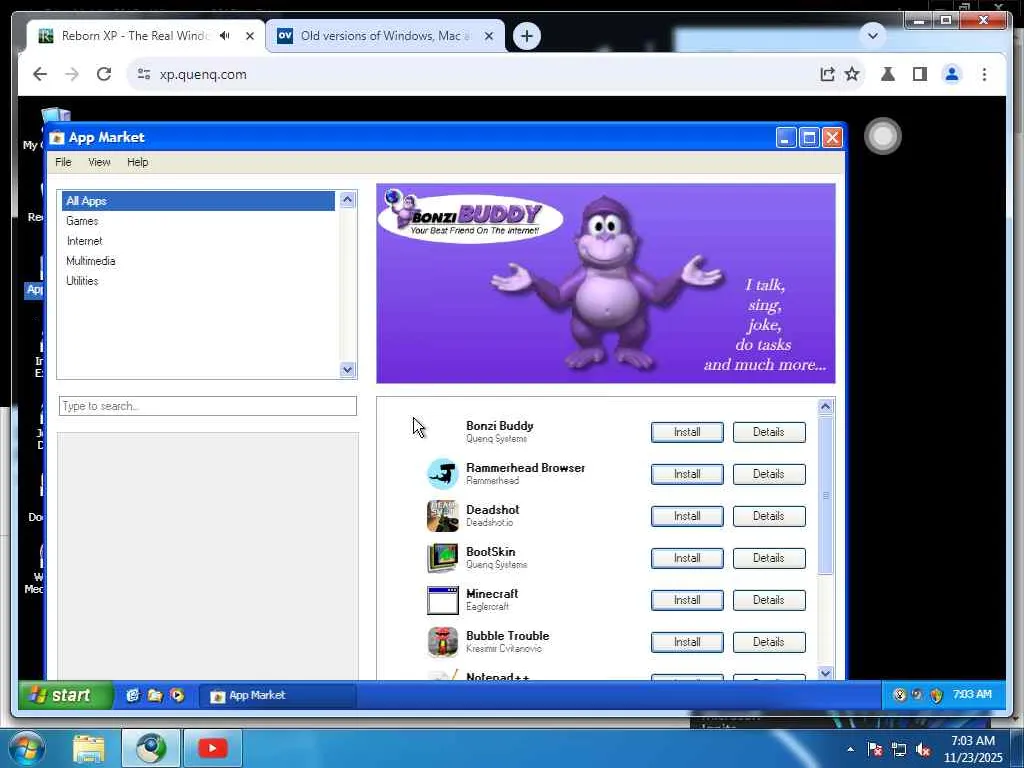Image resolution: width=1024 pixels, height=768 pixels.
Task: Install Minecraft
Action: click(x=687, y=600)
